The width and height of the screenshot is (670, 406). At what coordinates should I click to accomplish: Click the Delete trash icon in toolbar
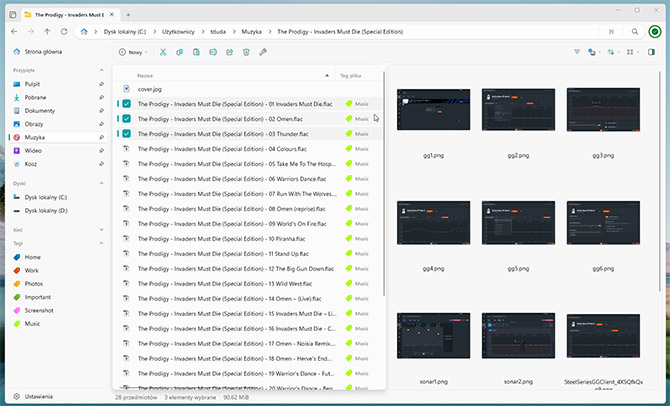pos(246,52)
